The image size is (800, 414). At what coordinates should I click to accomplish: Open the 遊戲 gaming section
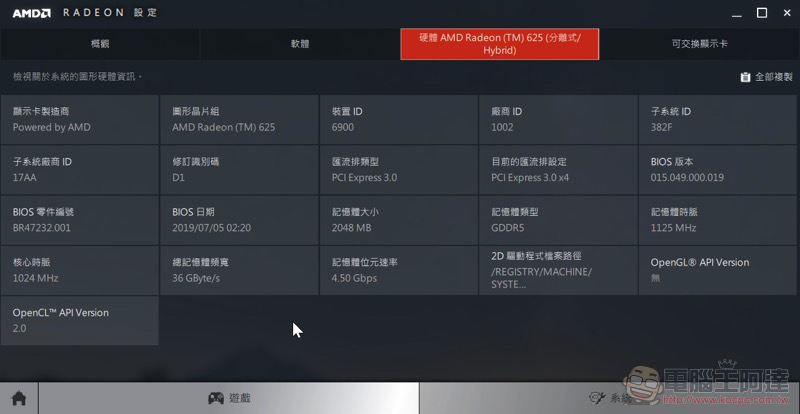tap(229, 398)
